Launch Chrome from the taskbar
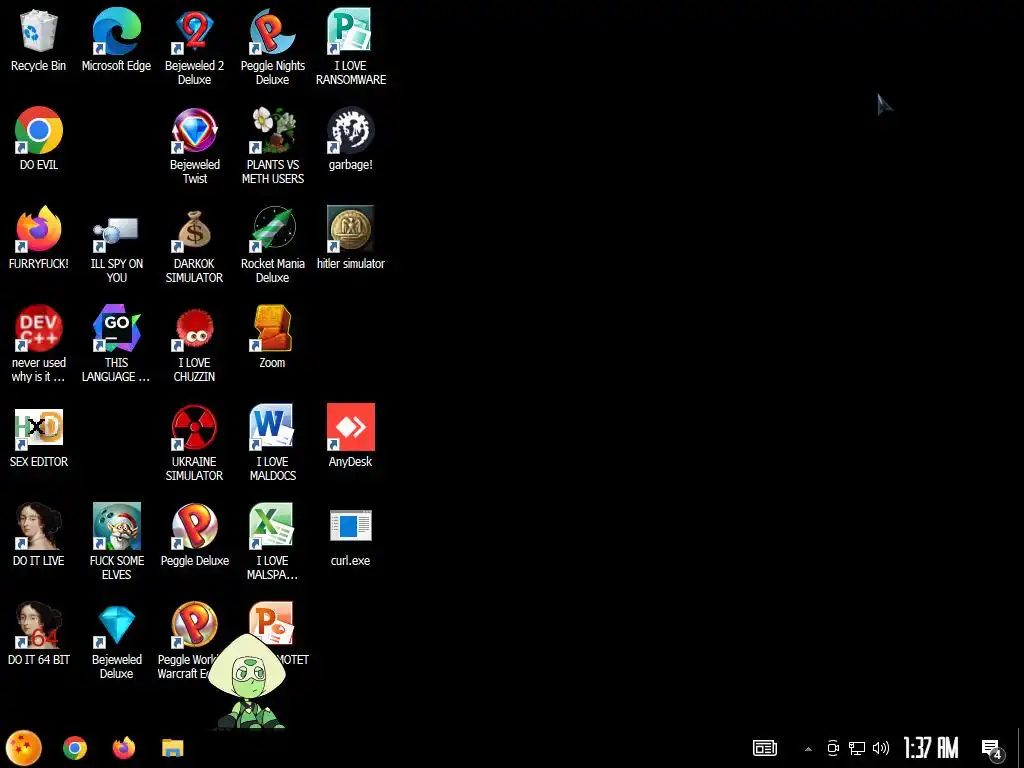 coord(75,748)
